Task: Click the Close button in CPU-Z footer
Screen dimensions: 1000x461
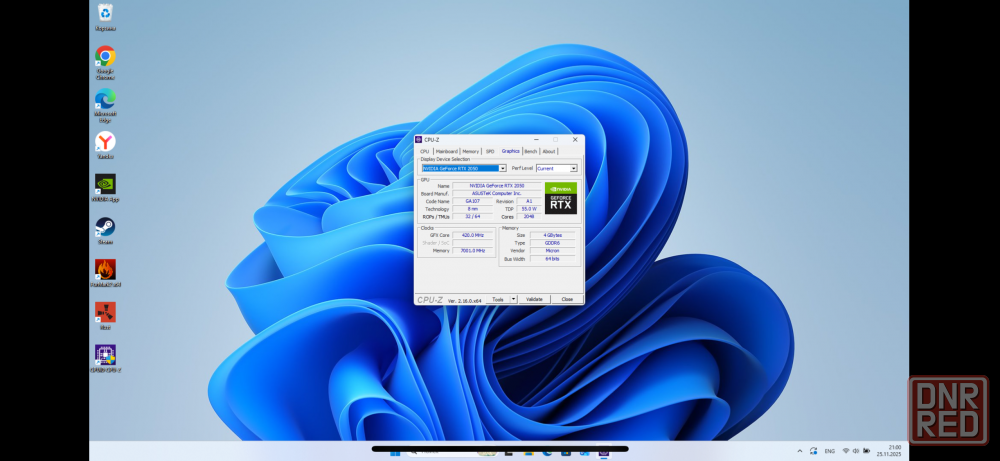Action: (567, 299)
